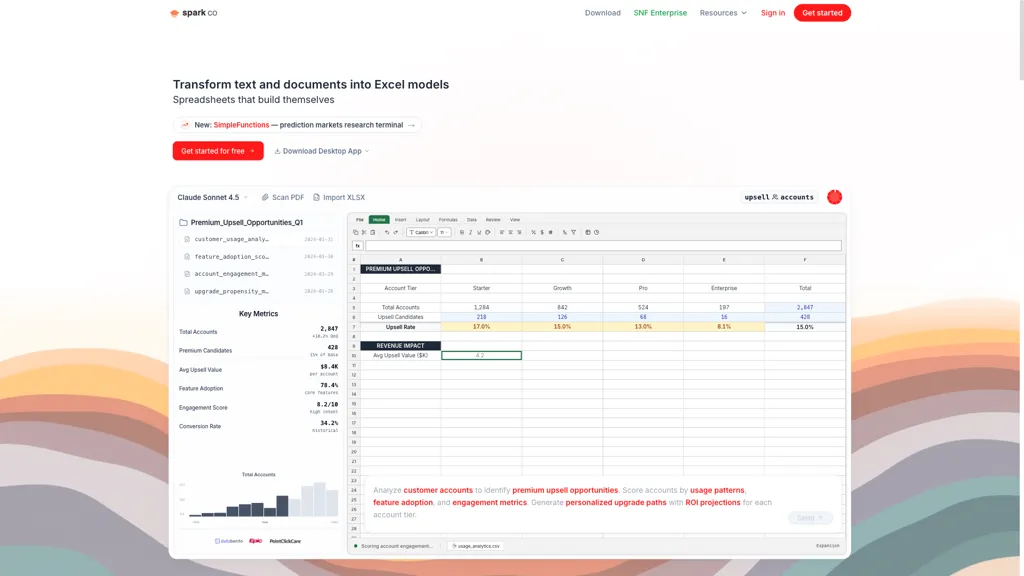1024x576 pixels.
Task: Toggle underline formatting in spreadsheet toolbar
Action: pyautogui.click(x=479, y=232)
